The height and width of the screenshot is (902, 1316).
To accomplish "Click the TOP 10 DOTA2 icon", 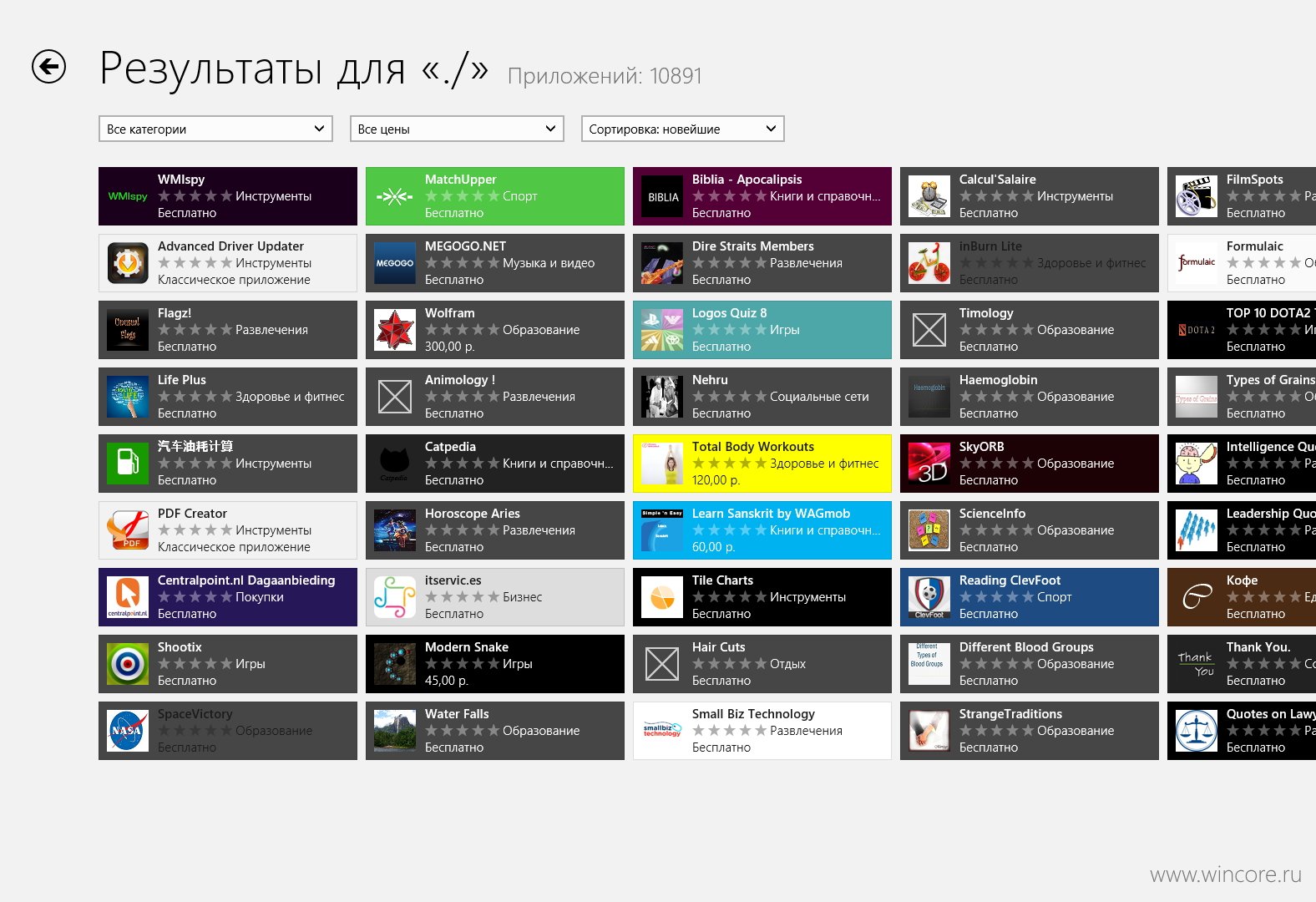I will pos(1197,330).
